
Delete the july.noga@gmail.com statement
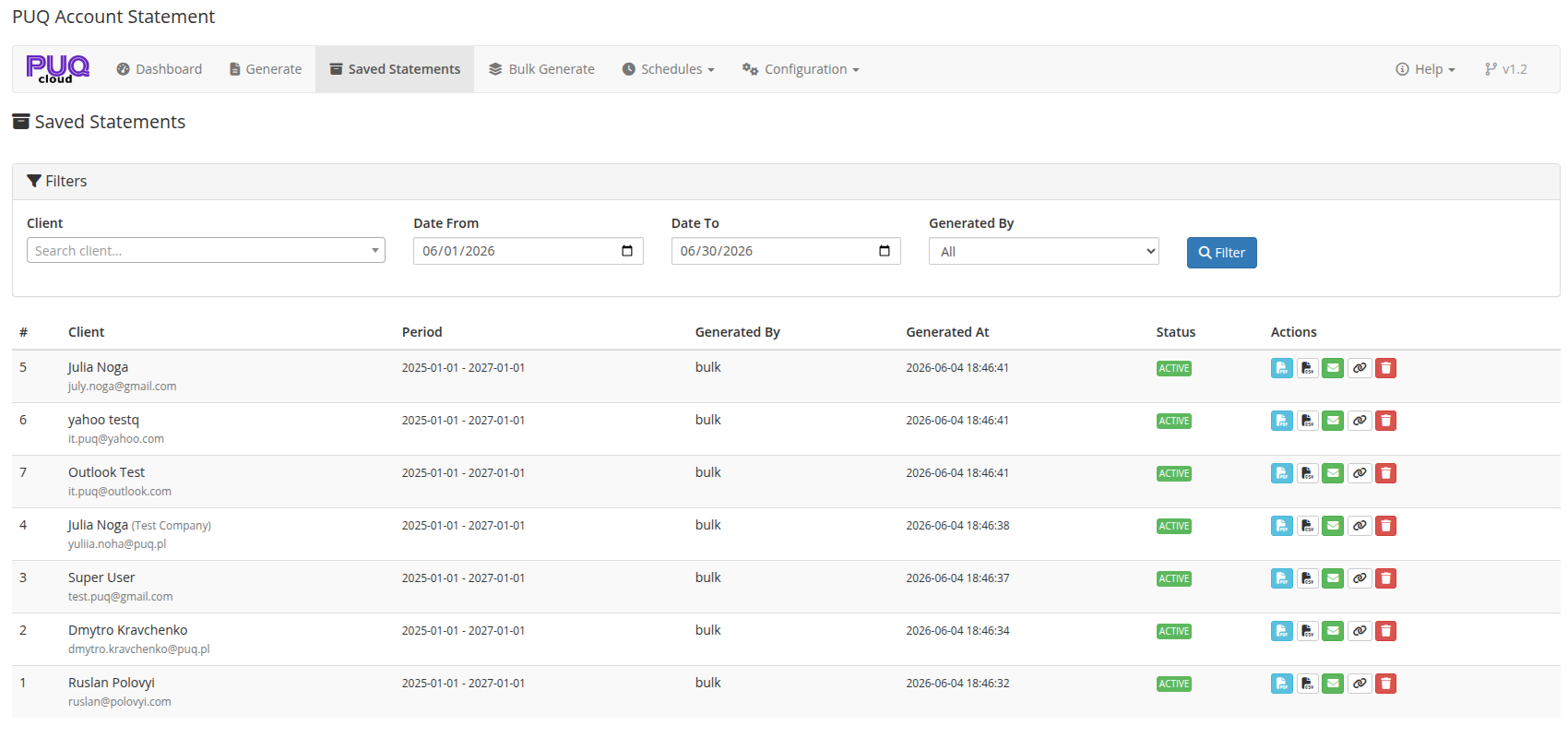pos(1385,368)
